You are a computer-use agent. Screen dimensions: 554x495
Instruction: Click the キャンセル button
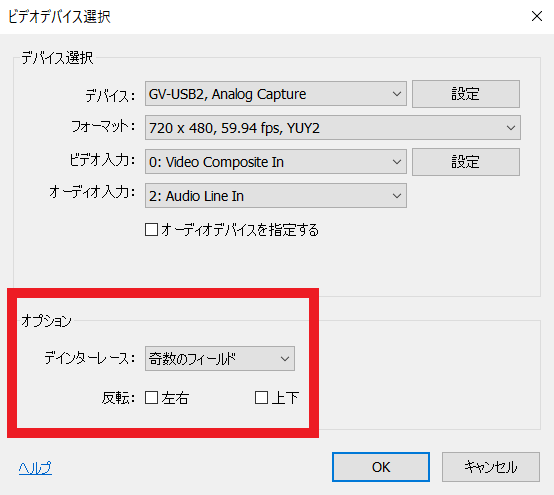(x=491, y=467)
